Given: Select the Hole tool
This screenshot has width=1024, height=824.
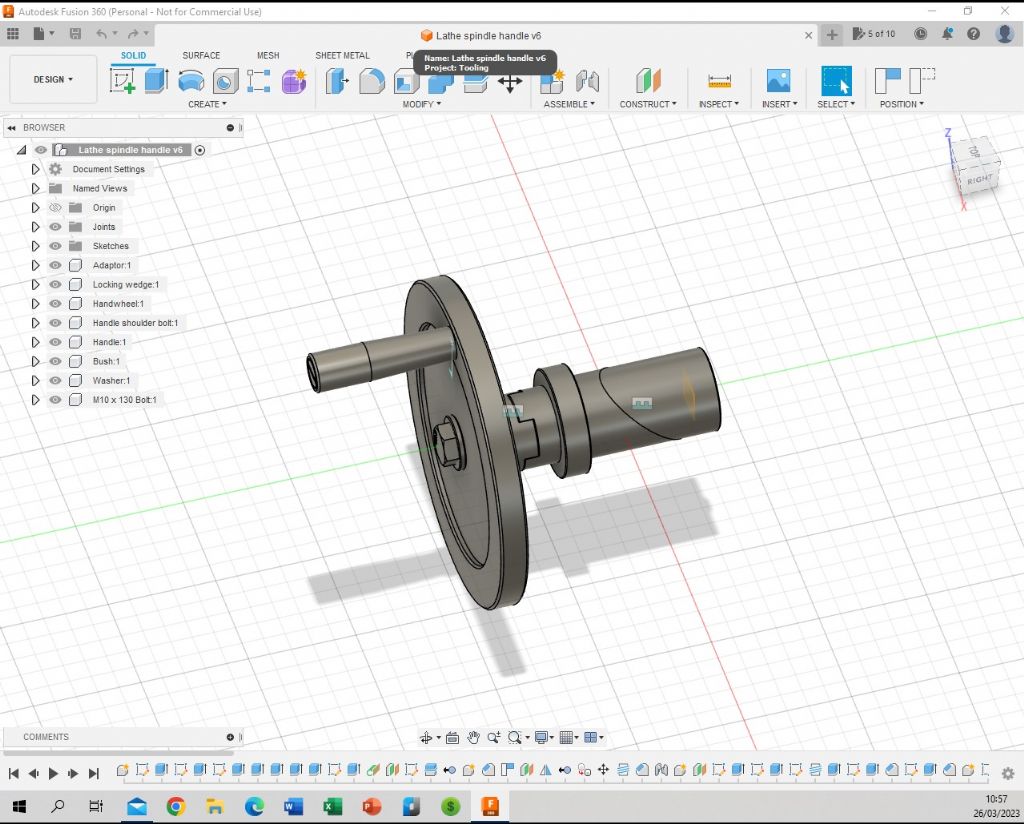Looking at the screenshot, I should pos(225,81).
